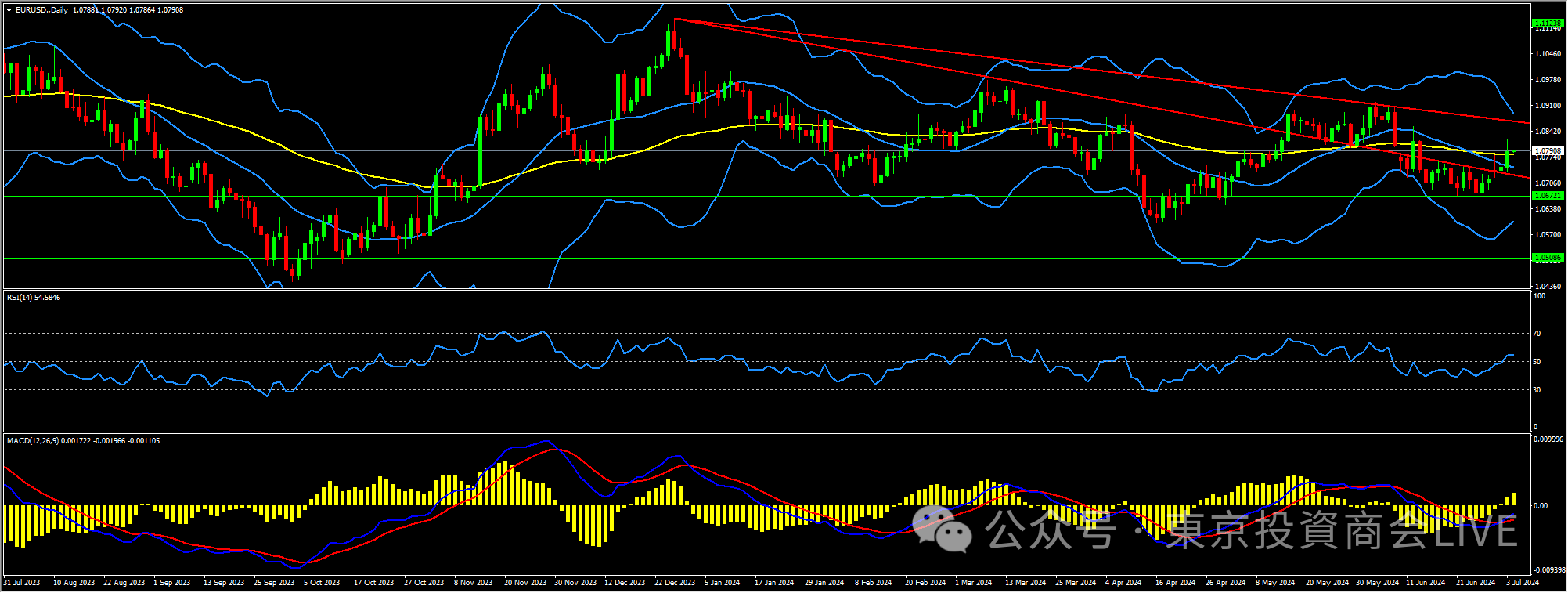Viewport: 1568px width, 593px height.
Task: Click the 8 Feb 2024 date label
Action: pyautogui.click(x=873, y=583)
